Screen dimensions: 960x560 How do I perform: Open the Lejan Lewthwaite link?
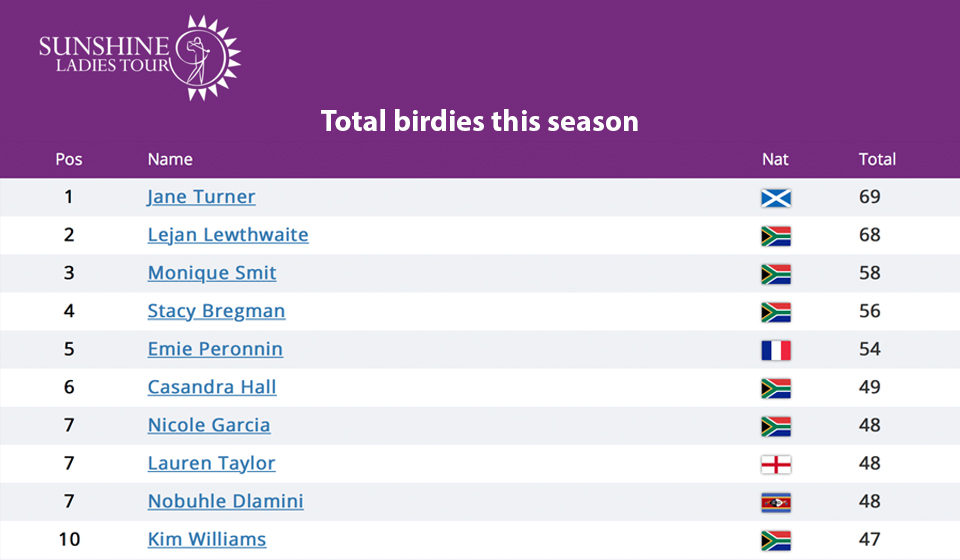(x=228, y=235)
